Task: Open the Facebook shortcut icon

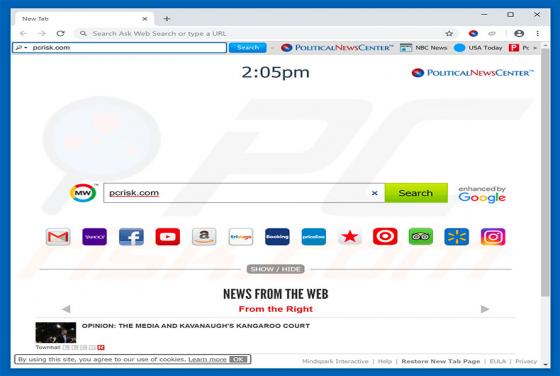Action: (131, 237)
